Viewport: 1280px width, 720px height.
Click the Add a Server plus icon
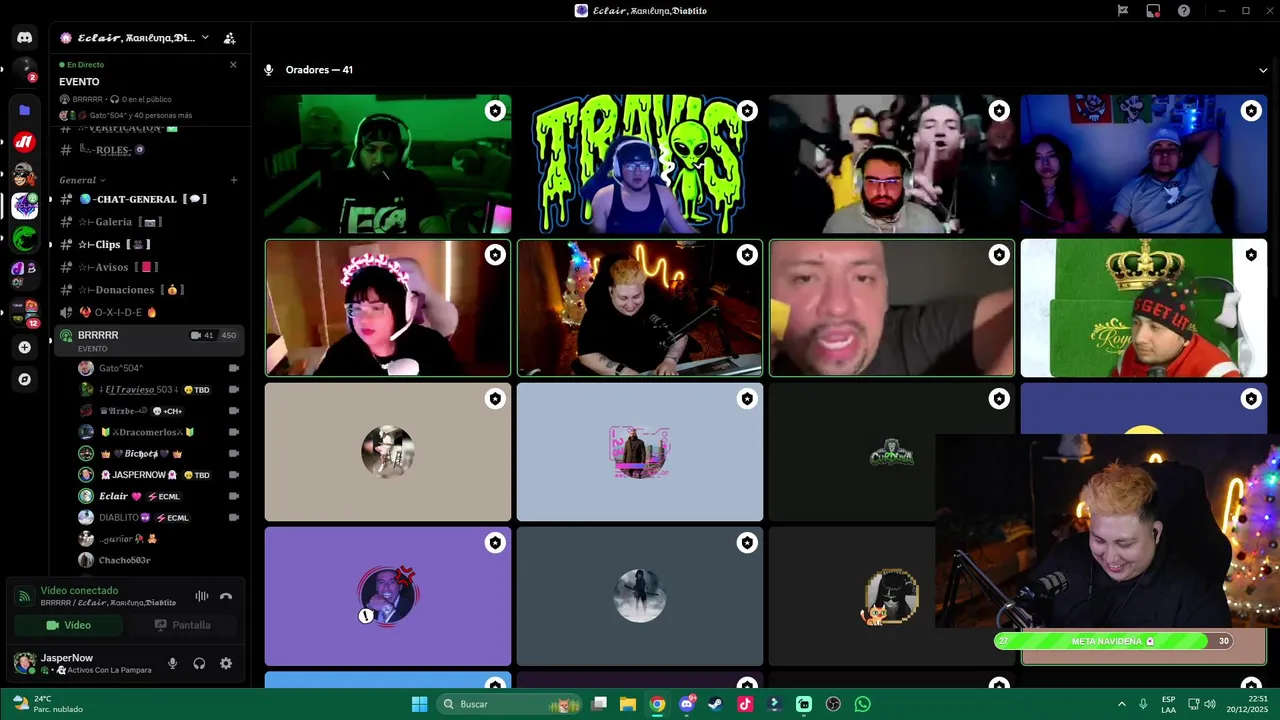click(x=25, y=347)
